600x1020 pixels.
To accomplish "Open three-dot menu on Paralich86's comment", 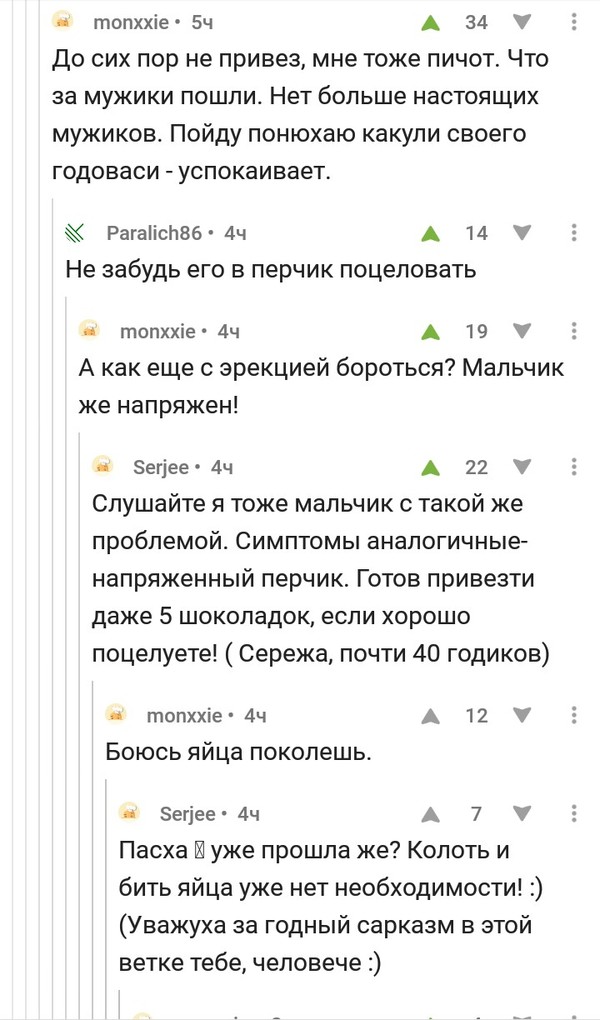I will point(574,233).
